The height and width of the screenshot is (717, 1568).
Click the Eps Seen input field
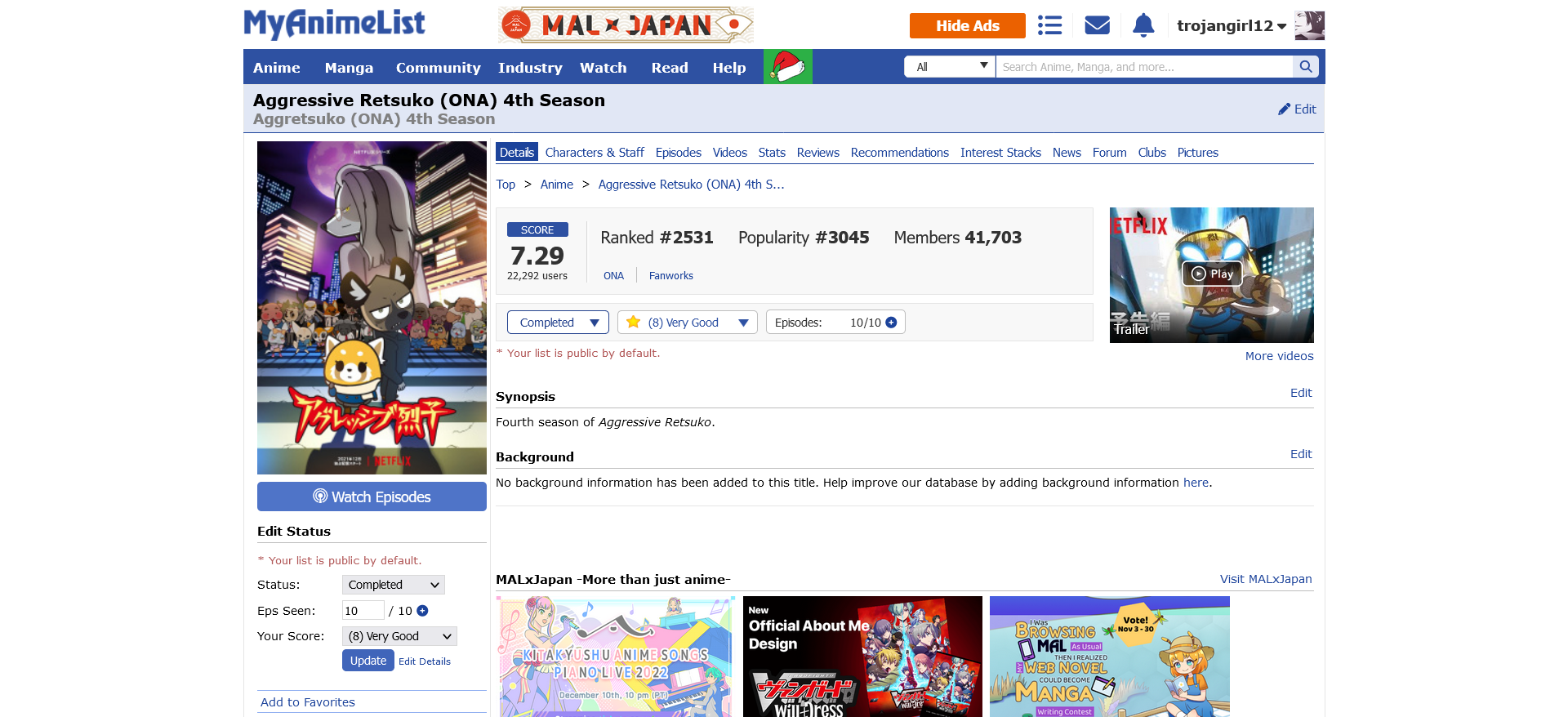pos(363,611)
